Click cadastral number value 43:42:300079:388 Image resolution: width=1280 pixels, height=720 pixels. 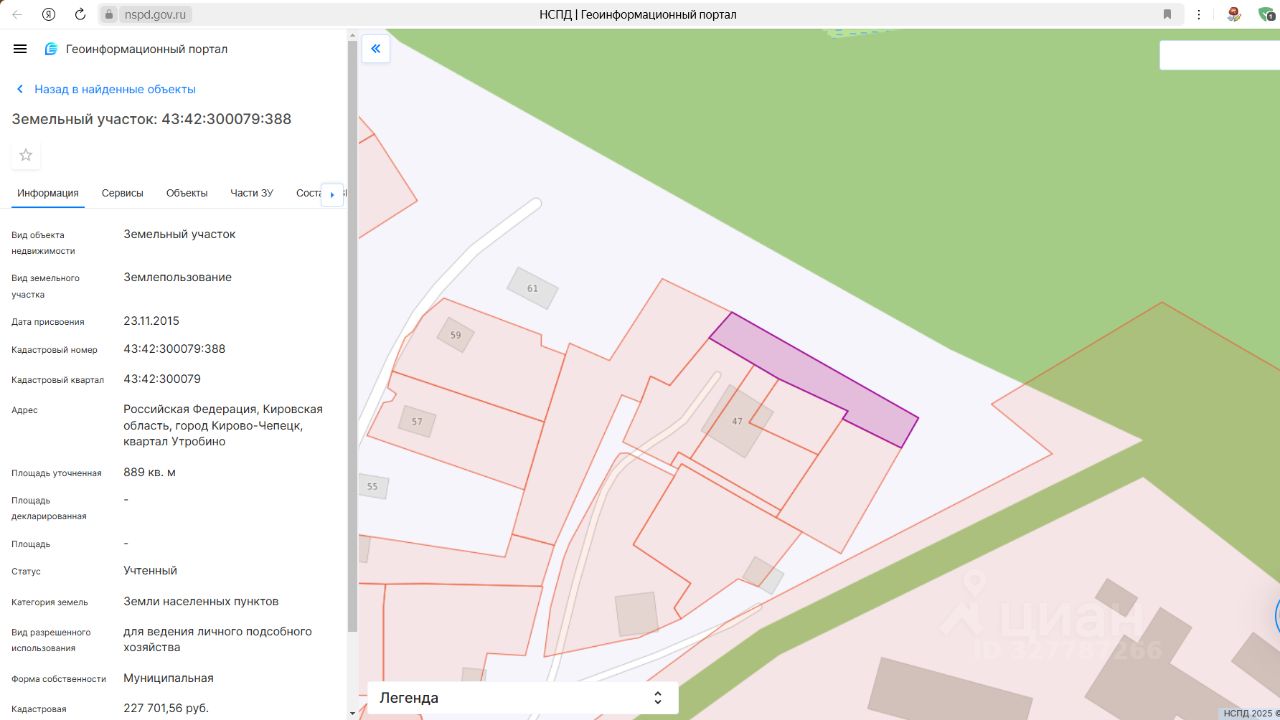pyautogui.click(x=174, y=349)
